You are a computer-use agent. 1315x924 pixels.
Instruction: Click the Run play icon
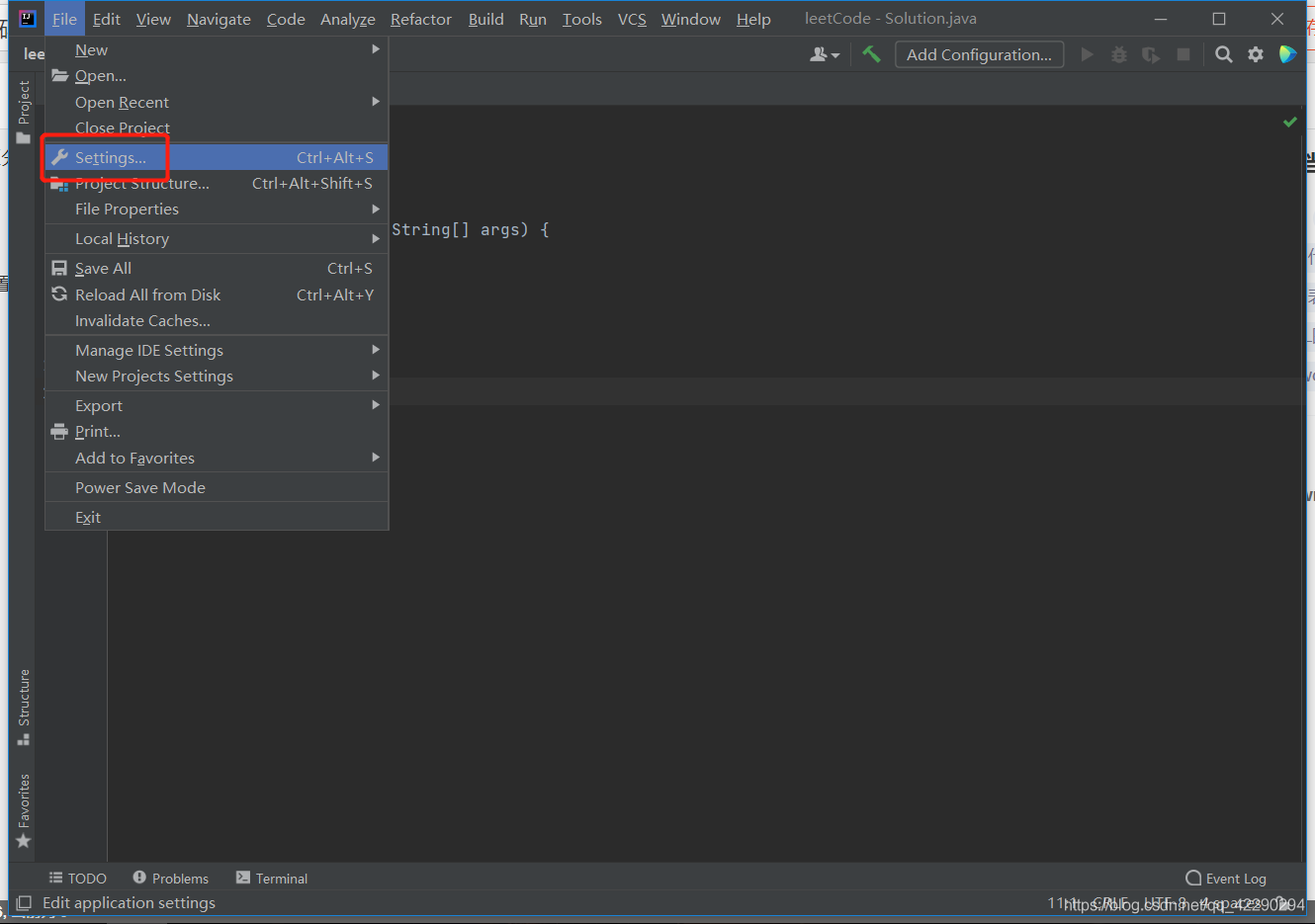click(1088, 54)
